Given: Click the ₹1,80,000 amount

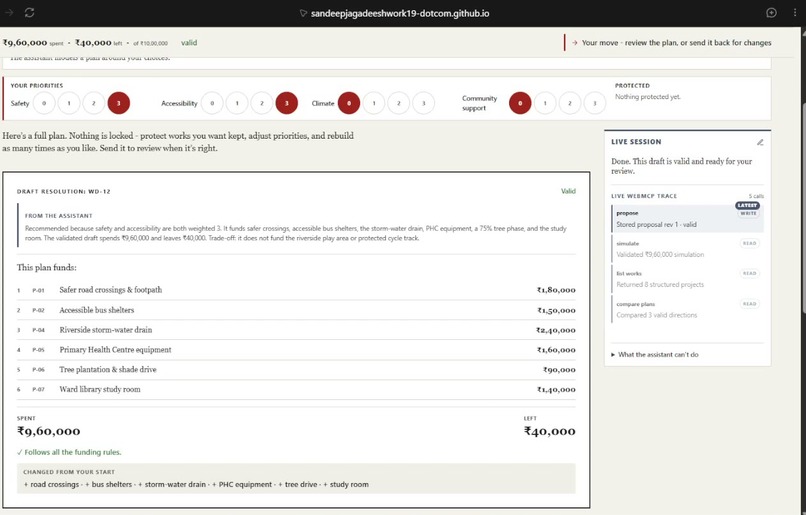Looking at the screenshot, I should click(x=556, y=290).
